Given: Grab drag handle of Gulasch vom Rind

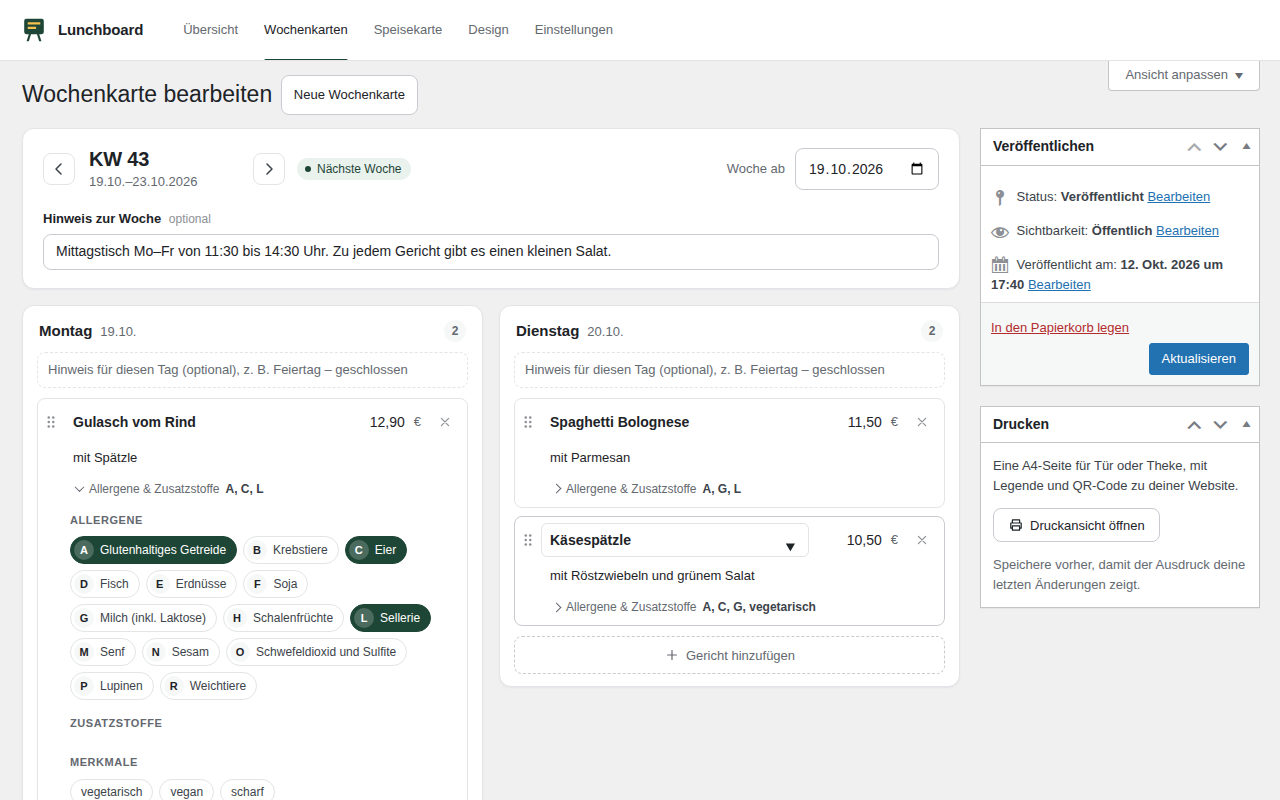Looking at the screenshot, I should (51, 422).
